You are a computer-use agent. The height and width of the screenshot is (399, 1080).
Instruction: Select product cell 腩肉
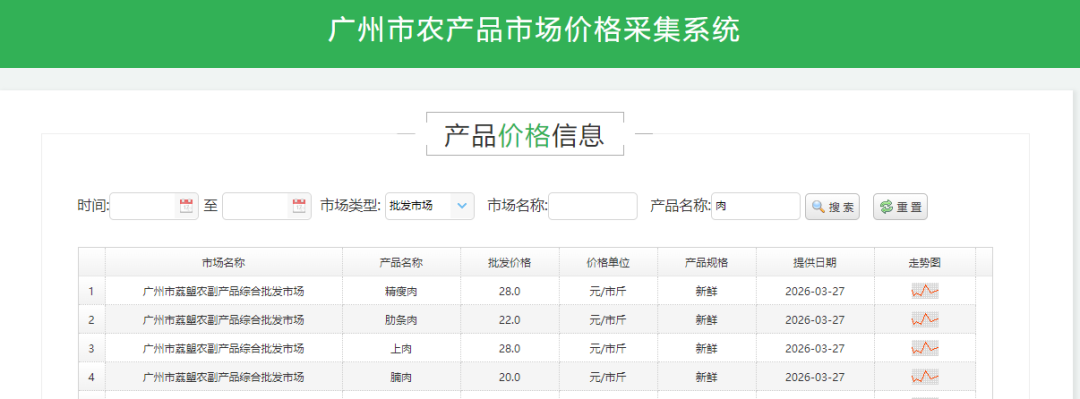401,378
